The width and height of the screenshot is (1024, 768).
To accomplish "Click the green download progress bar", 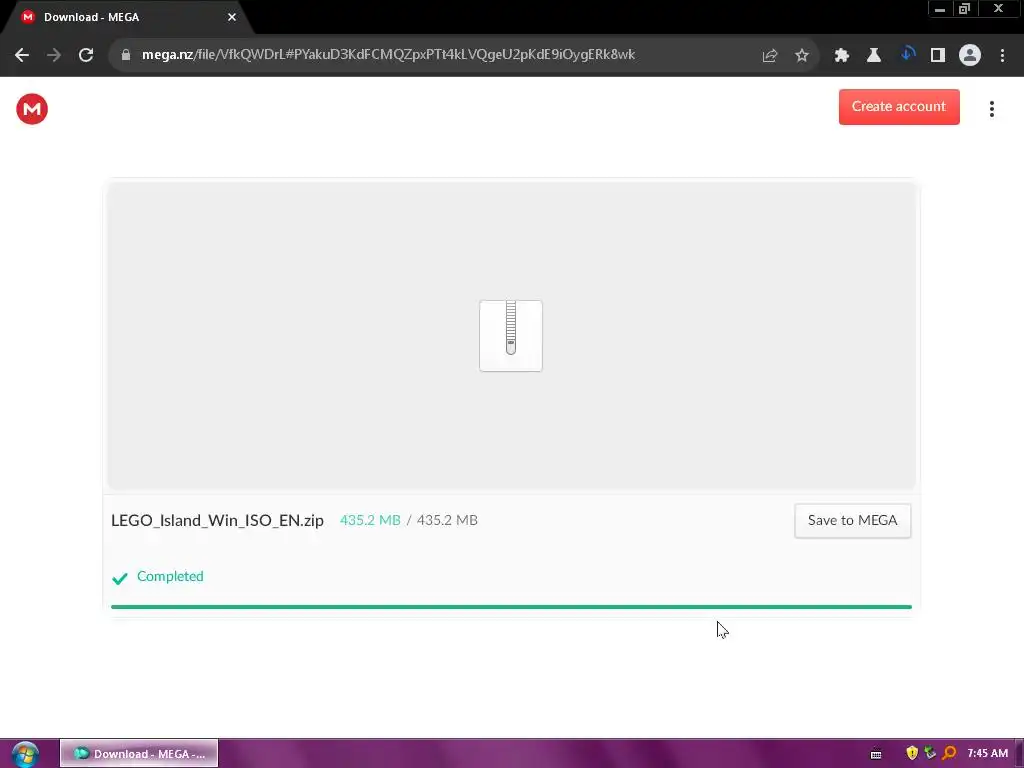I will pyautogui.click(x=511, y=607).
